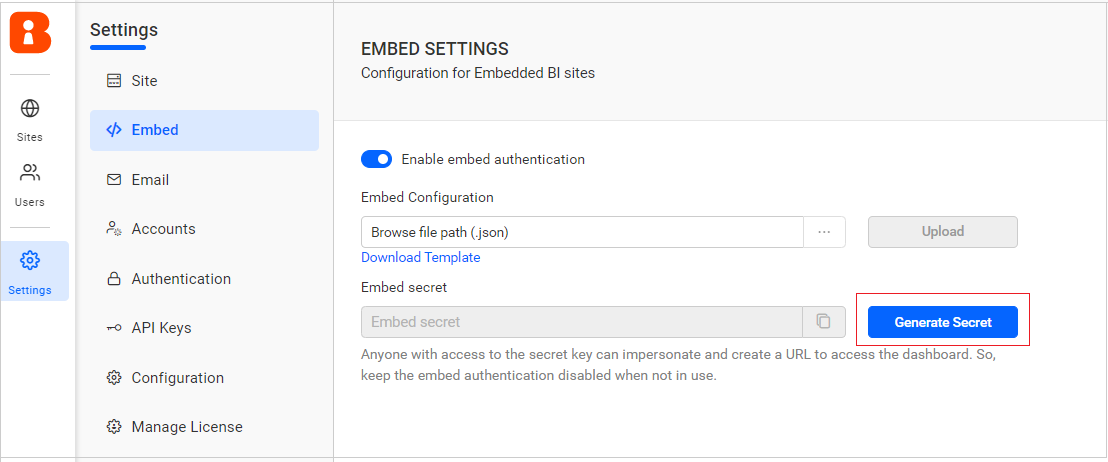This screenshot has height=462, width=1108.
Task: Click the orange Bold BI logo
Action: pos(30,31)
